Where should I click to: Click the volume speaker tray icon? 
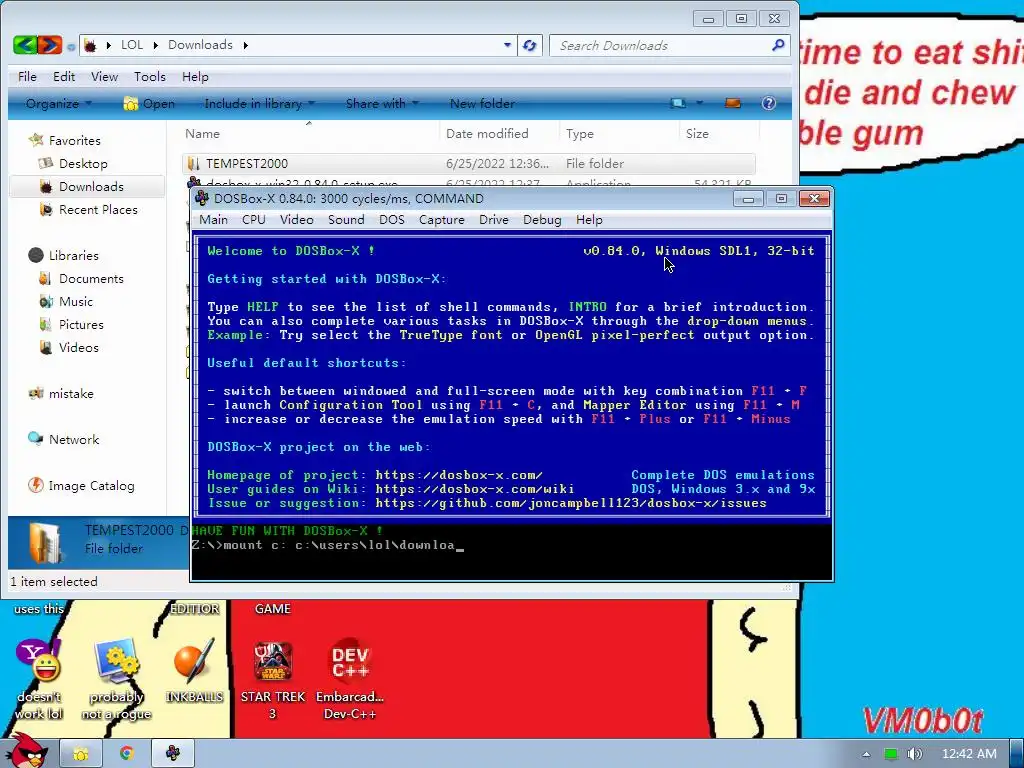[x=914, y=754]
